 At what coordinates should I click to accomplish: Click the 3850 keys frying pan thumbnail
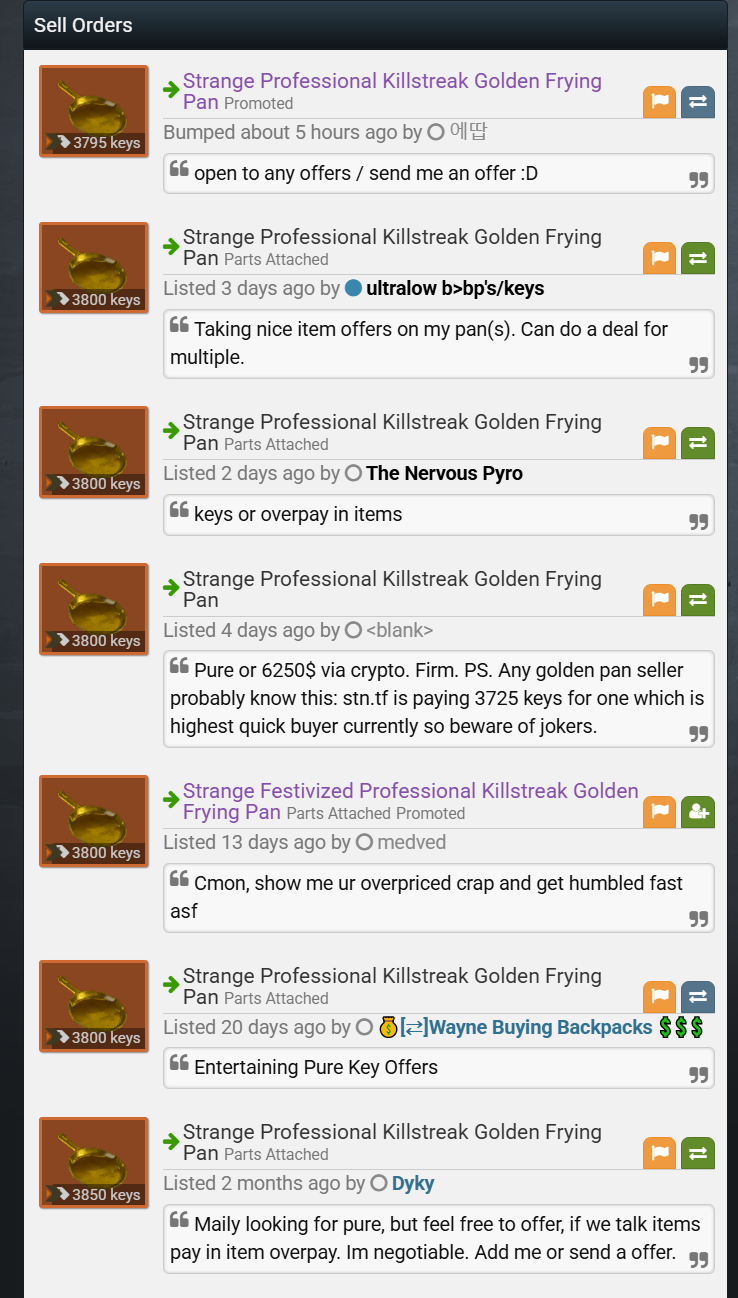click(x=94, y=1163)
